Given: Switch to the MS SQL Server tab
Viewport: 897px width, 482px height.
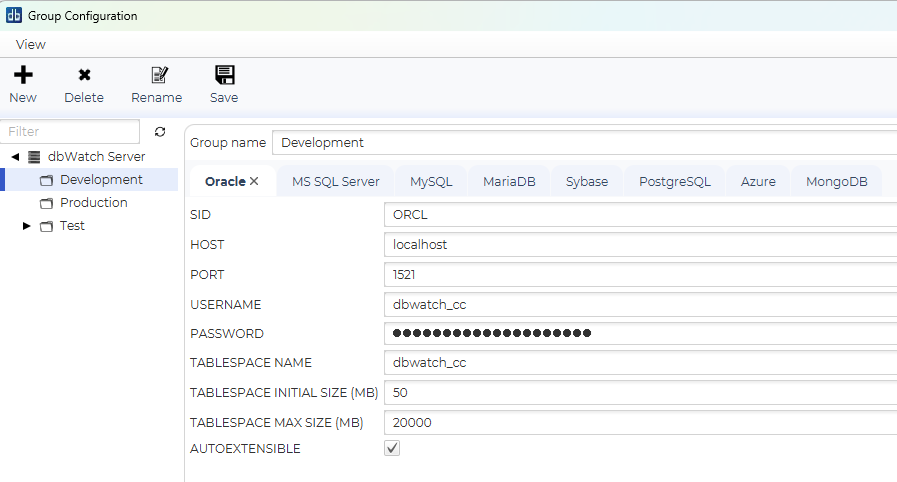Looking at the screenshot, I should coord(335,181).
